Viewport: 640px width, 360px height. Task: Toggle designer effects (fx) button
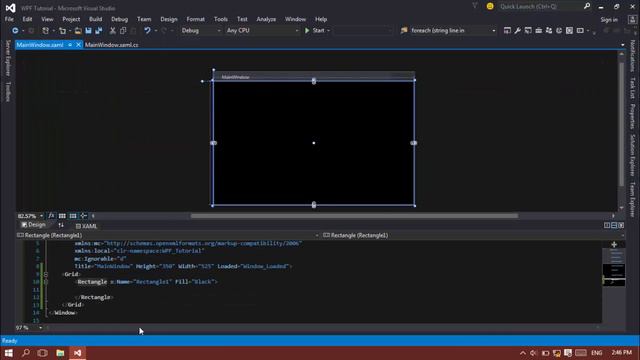(51, 216)
